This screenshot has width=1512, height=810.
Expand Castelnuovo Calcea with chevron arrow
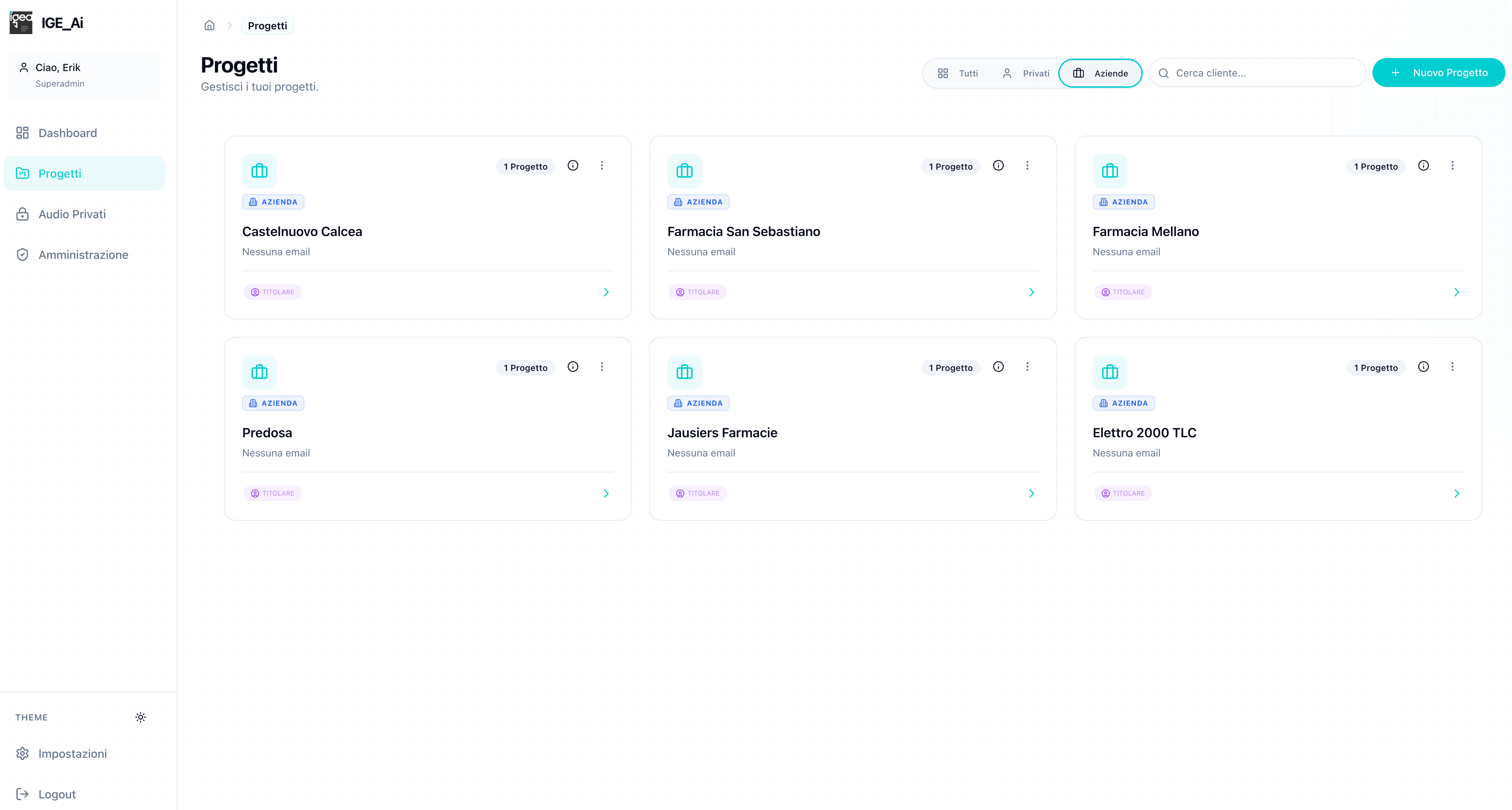(606, 292)
